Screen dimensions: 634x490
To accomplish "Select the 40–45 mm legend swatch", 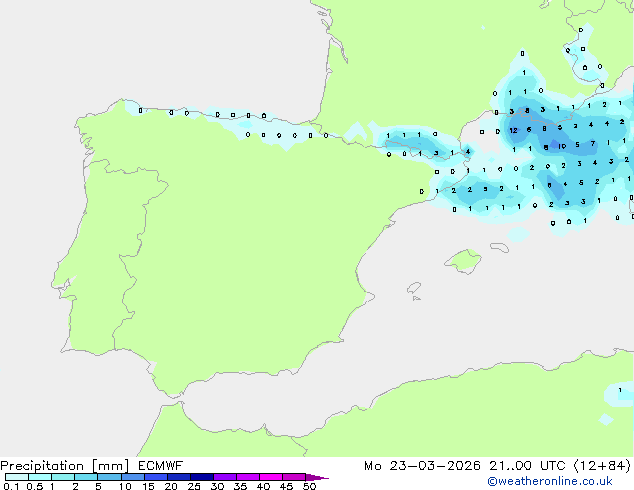I will [x=270, y=477].
